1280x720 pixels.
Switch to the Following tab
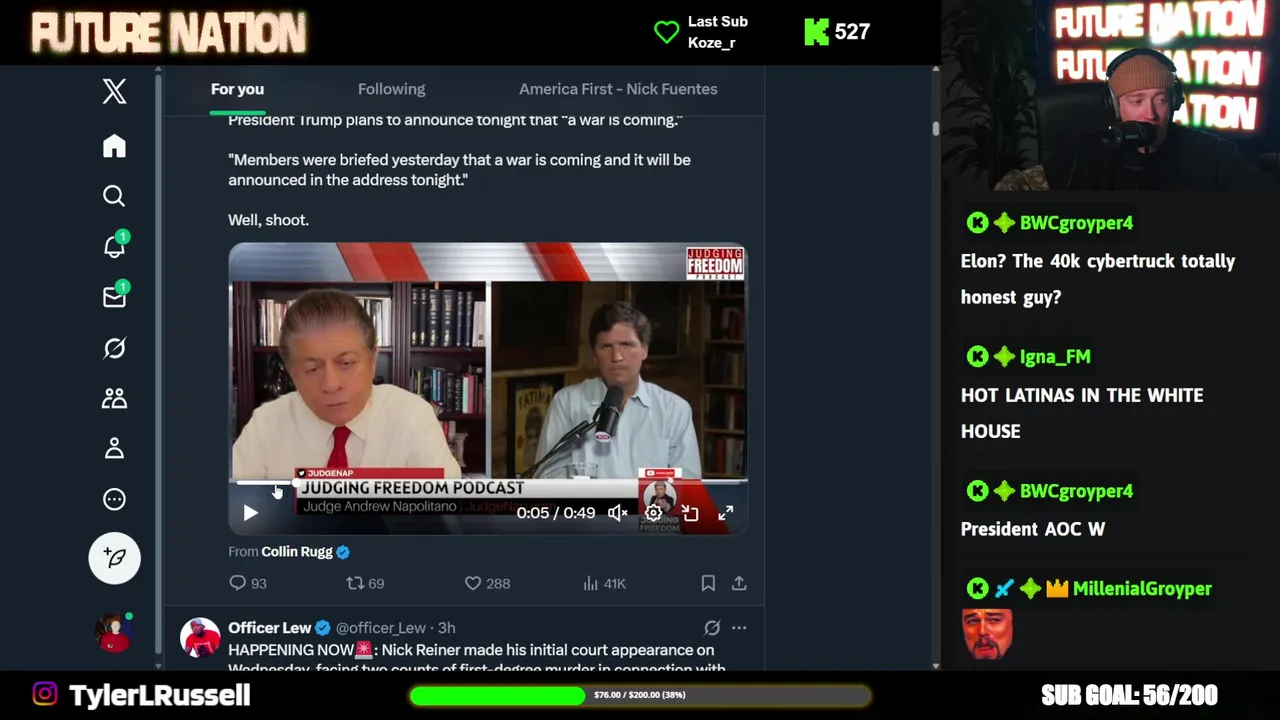392,89
